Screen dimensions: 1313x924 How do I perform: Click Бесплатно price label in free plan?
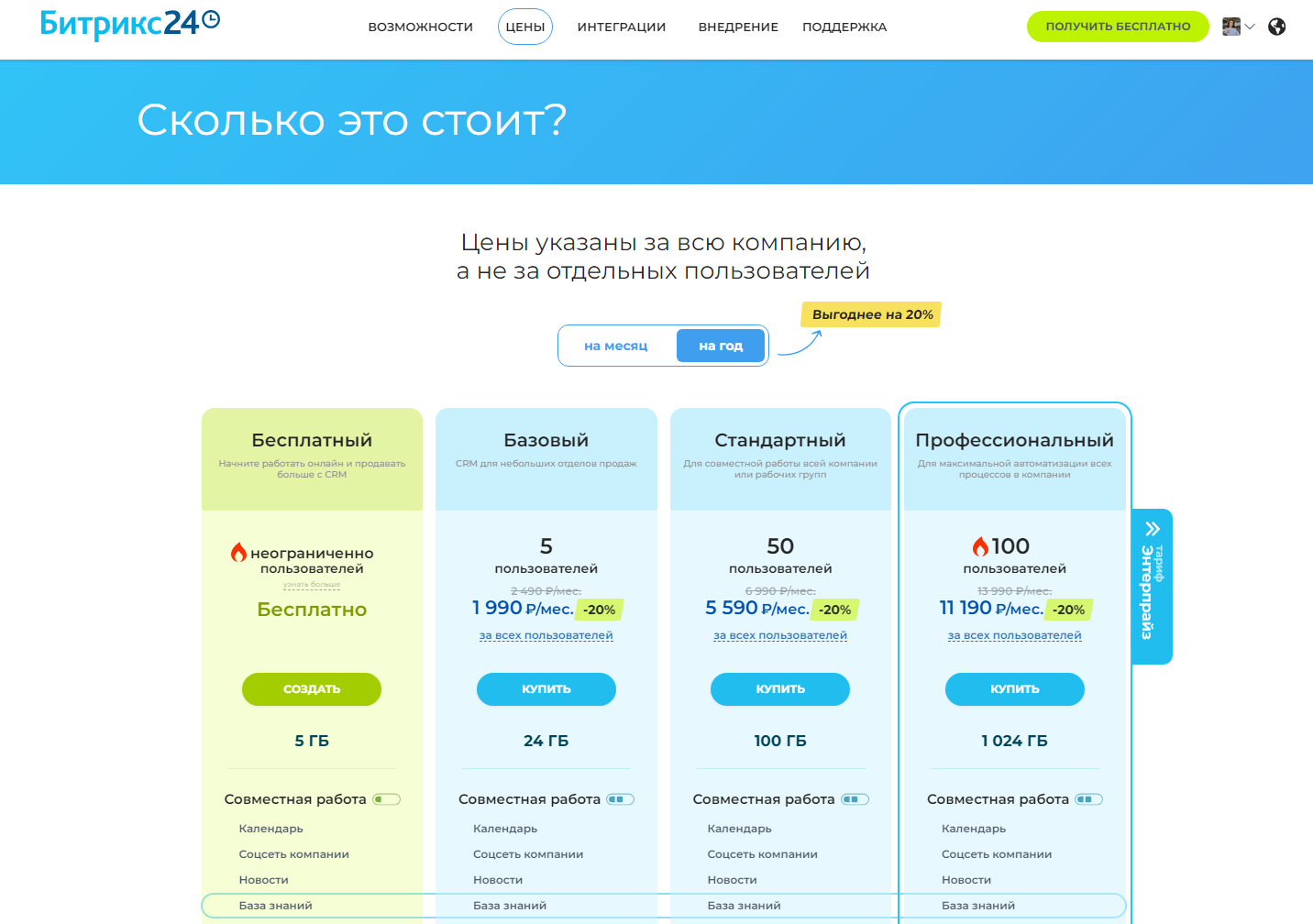pos(312,610)
